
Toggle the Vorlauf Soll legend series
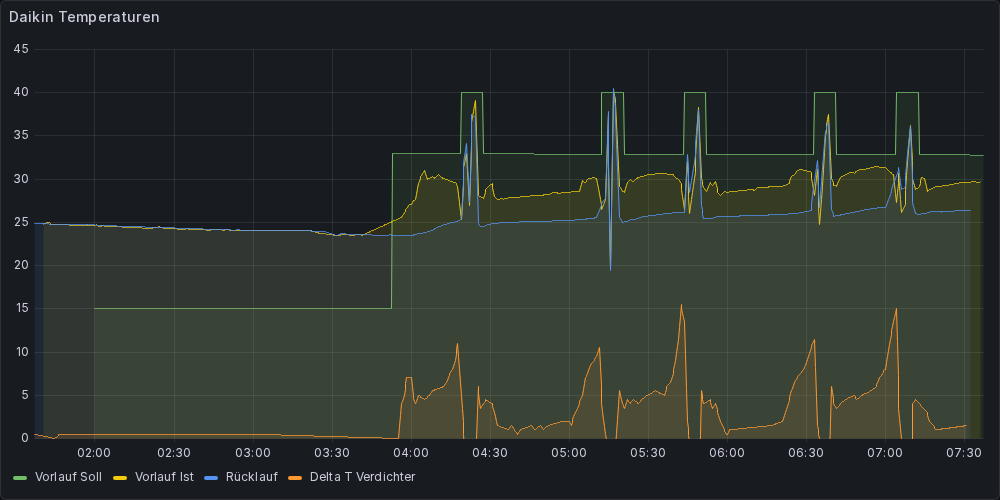click(x=68, y=476)
